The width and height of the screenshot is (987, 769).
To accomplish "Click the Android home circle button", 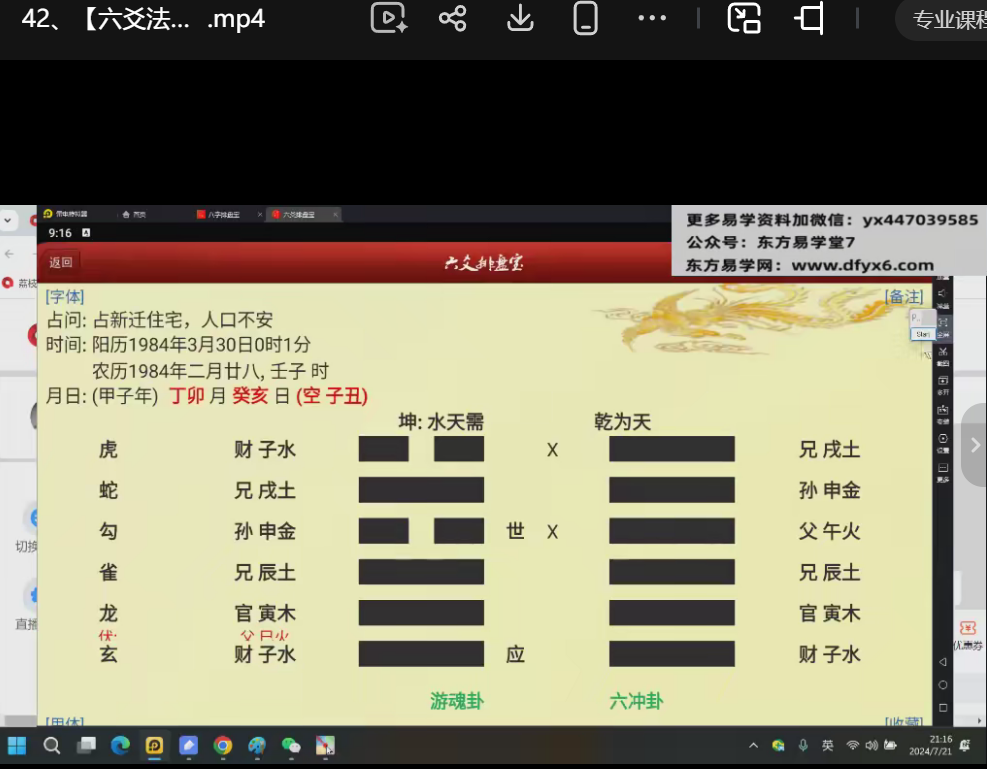I will pyautogui.click(x=943, y=685).
